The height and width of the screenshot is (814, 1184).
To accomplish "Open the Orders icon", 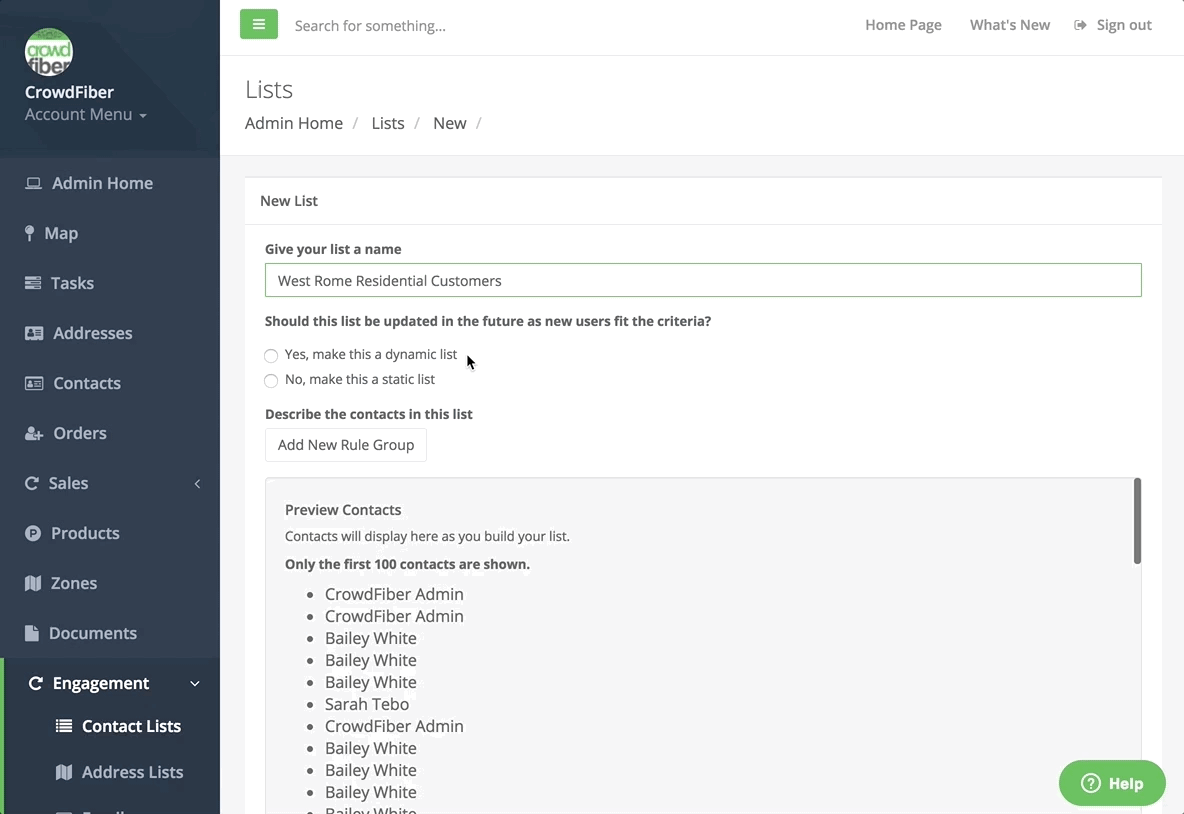I will [33, 433].
